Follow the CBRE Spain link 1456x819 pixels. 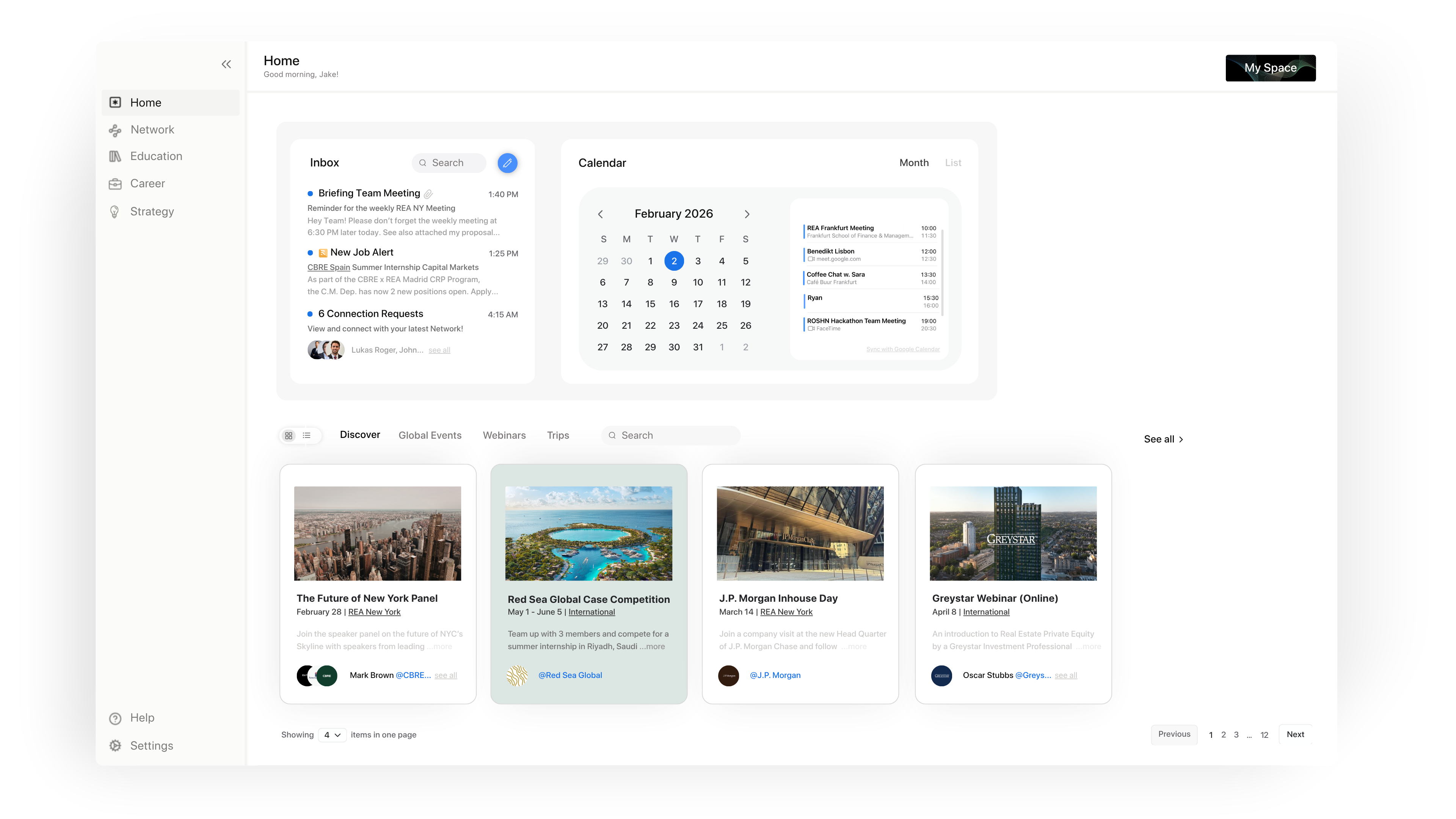(x=328, y=267)
